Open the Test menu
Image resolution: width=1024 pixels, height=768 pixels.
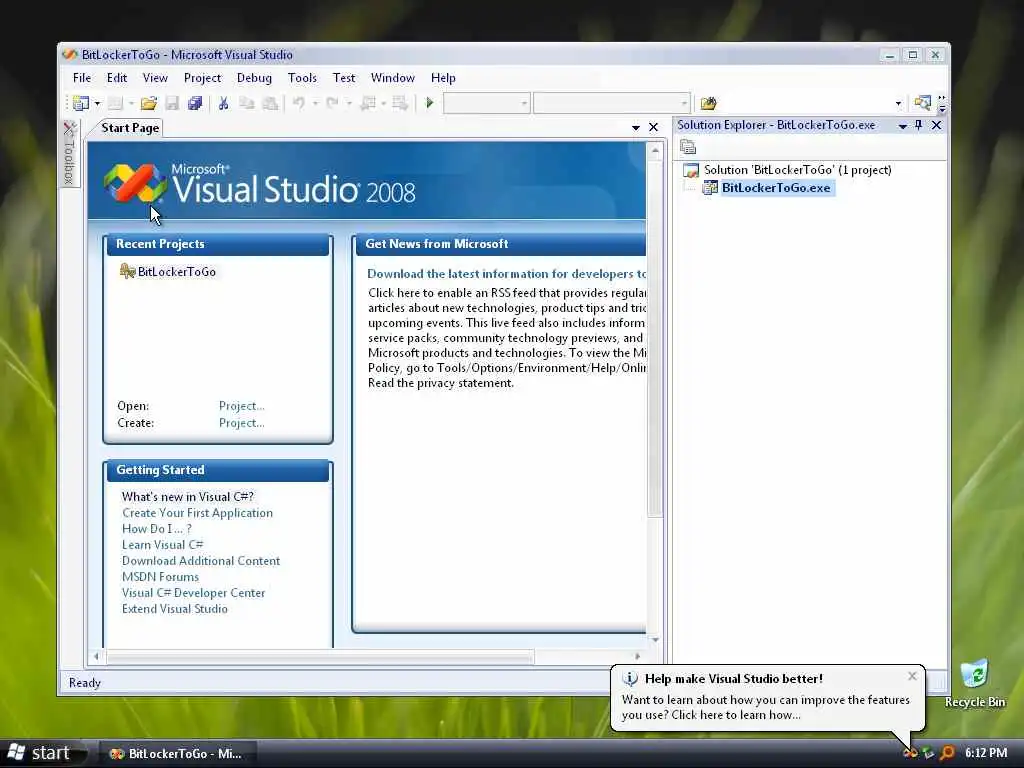344,78
